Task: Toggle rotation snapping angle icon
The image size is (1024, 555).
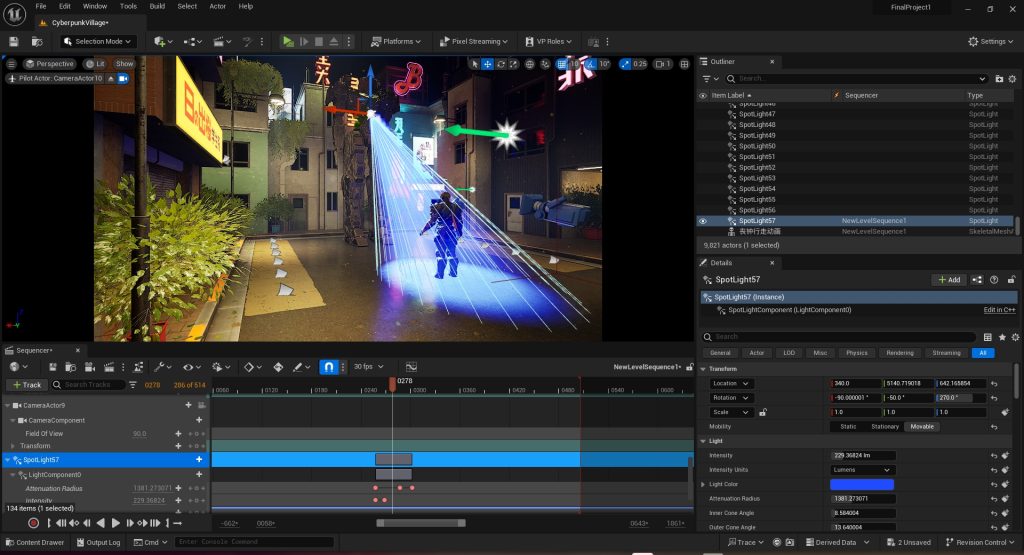Action: pyautogui.click(x=591, y=64)
